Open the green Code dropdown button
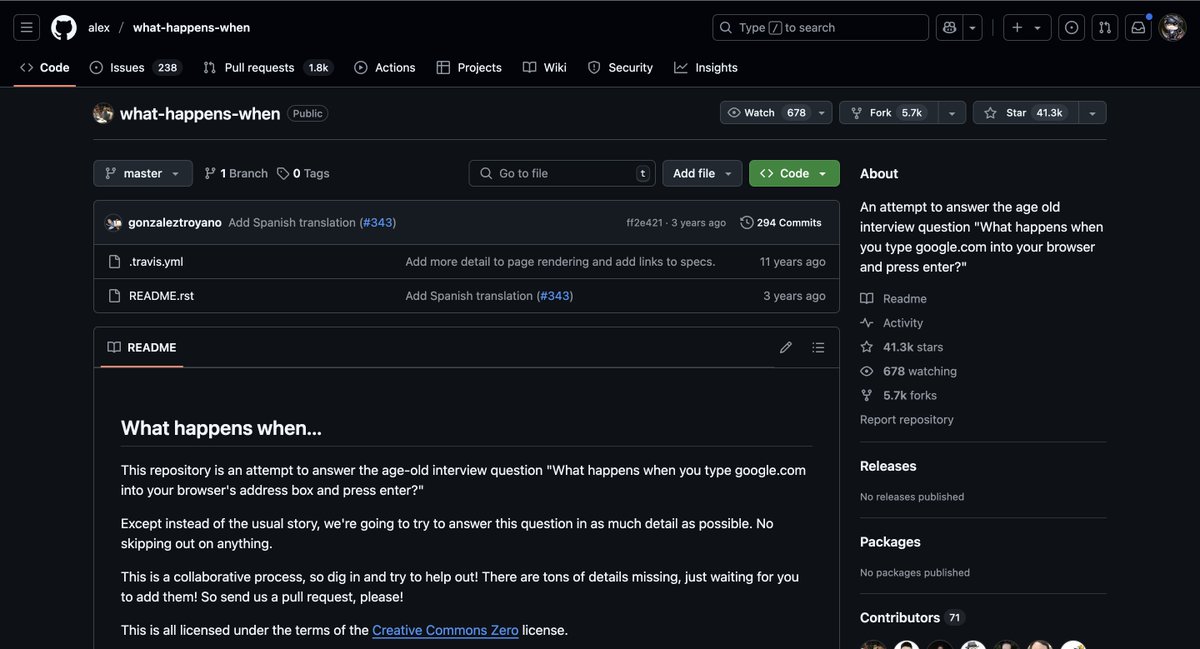Viewport: 1200px width, 649px height. pyautogui.click(x=794, y=173)
